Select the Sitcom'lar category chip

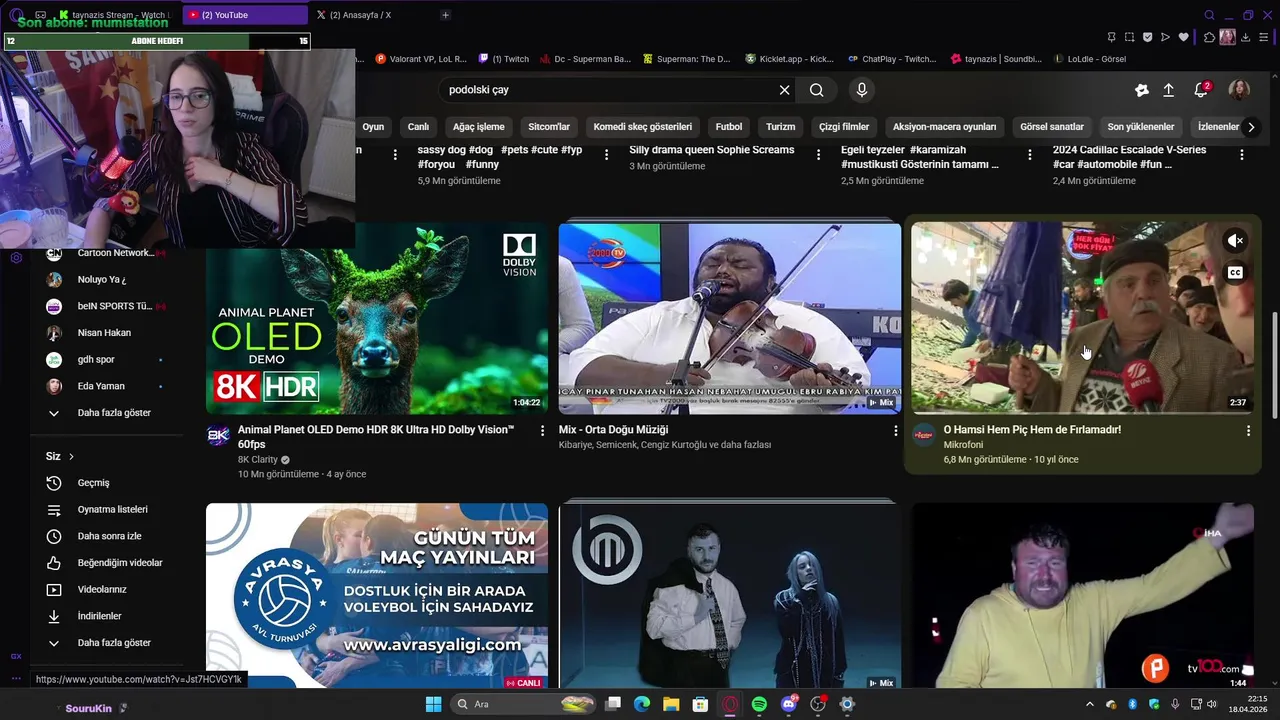549,127
